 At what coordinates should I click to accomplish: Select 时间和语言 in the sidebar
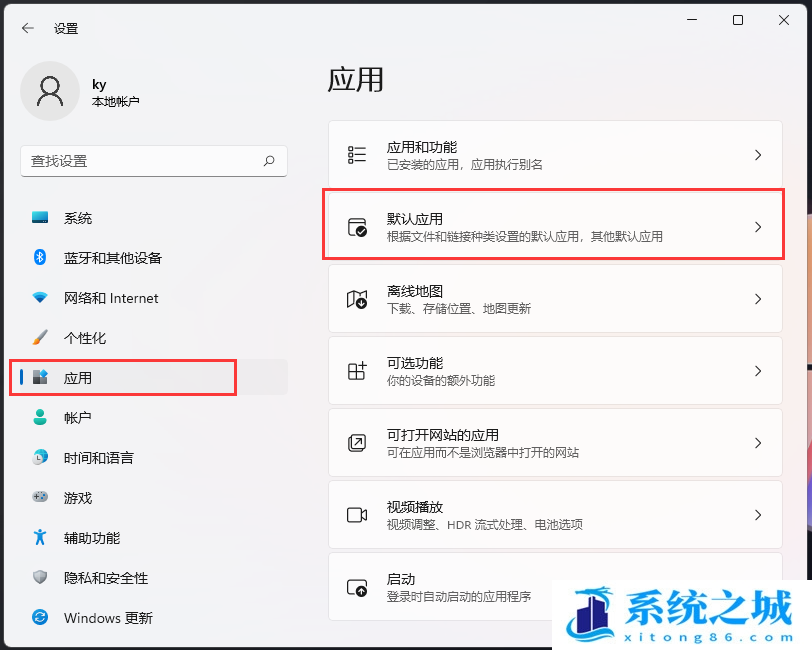click(98, 458)
